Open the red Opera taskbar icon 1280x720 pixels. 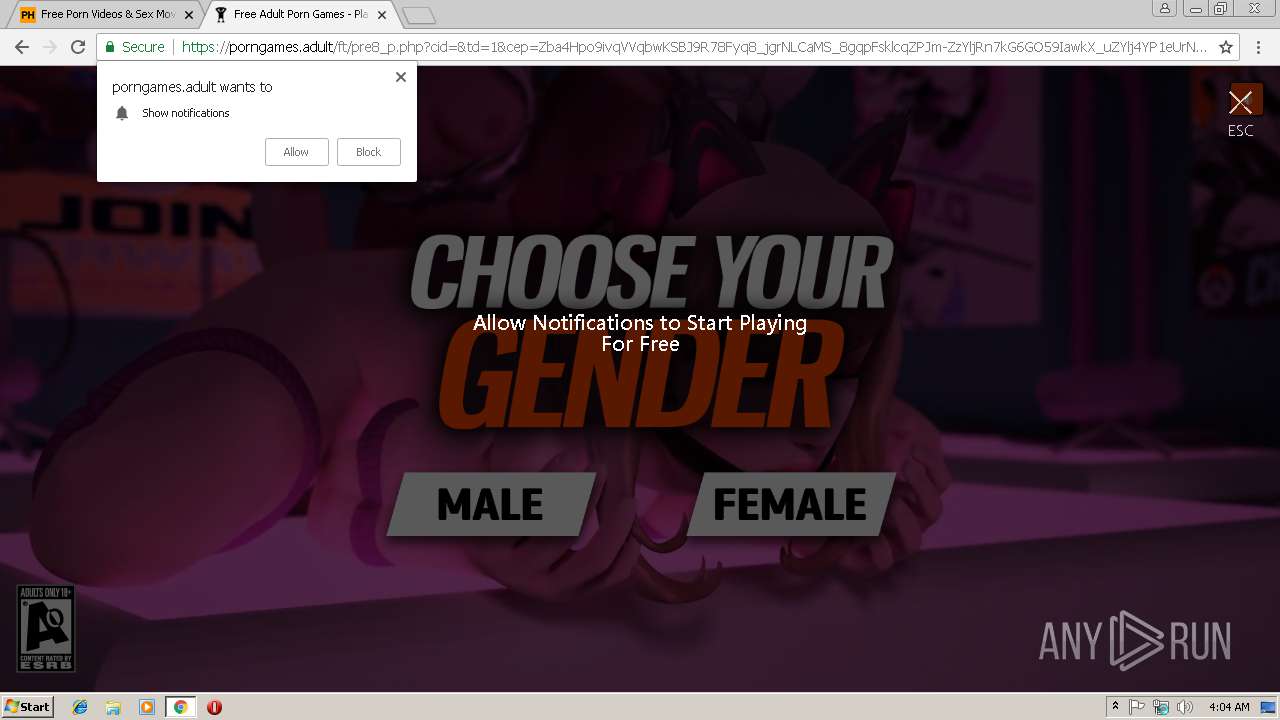[x=214, y=707]
